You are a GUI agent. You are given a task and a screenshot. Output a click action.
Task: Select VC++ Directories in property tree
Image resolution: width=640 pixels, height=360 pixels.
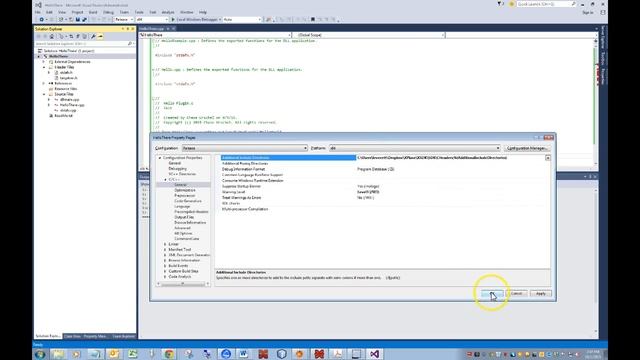(182, 174)
